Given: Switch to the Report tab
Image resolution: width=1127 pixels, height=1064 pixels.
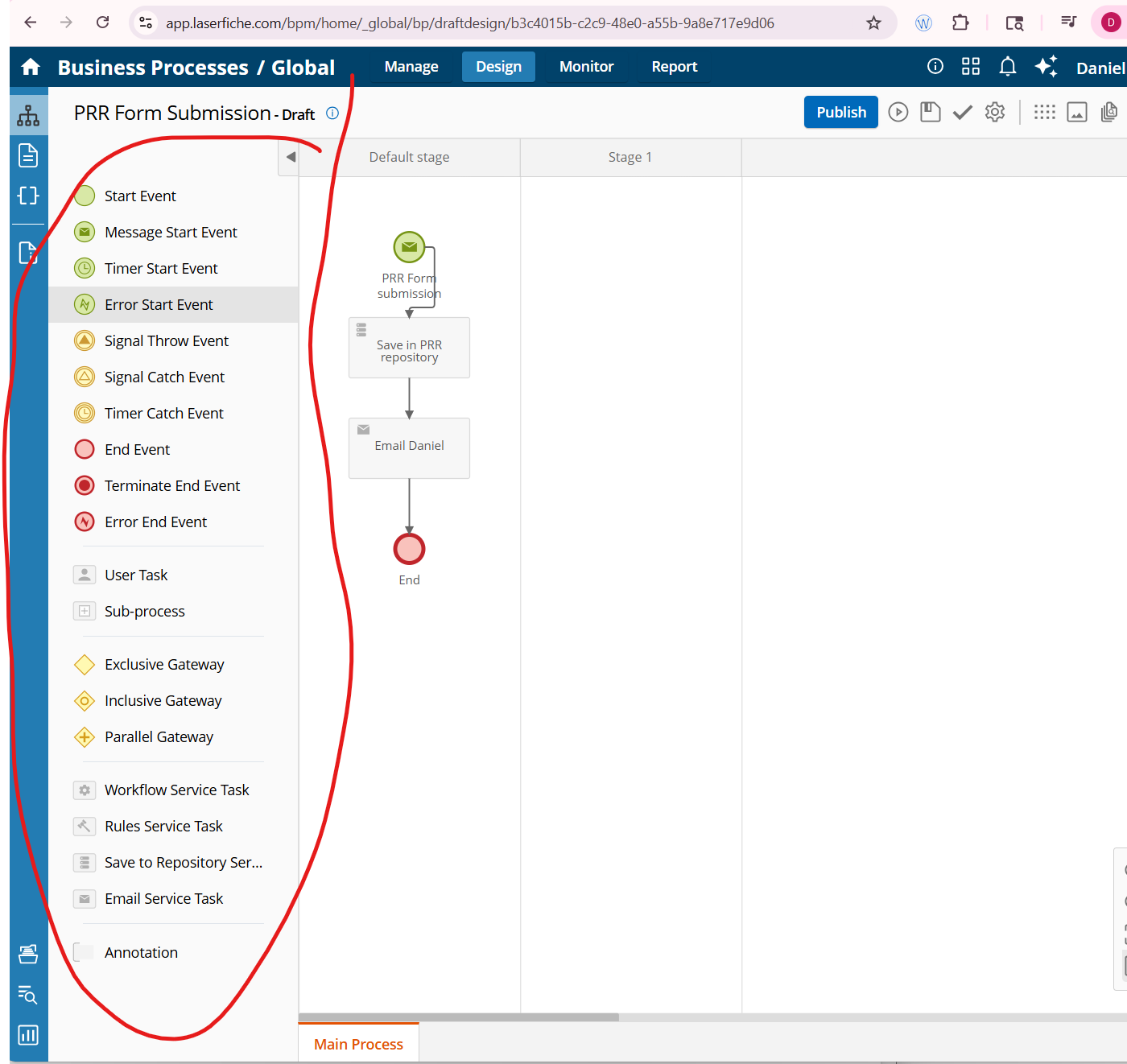Looking at the screenshot, I should (675, 67).
